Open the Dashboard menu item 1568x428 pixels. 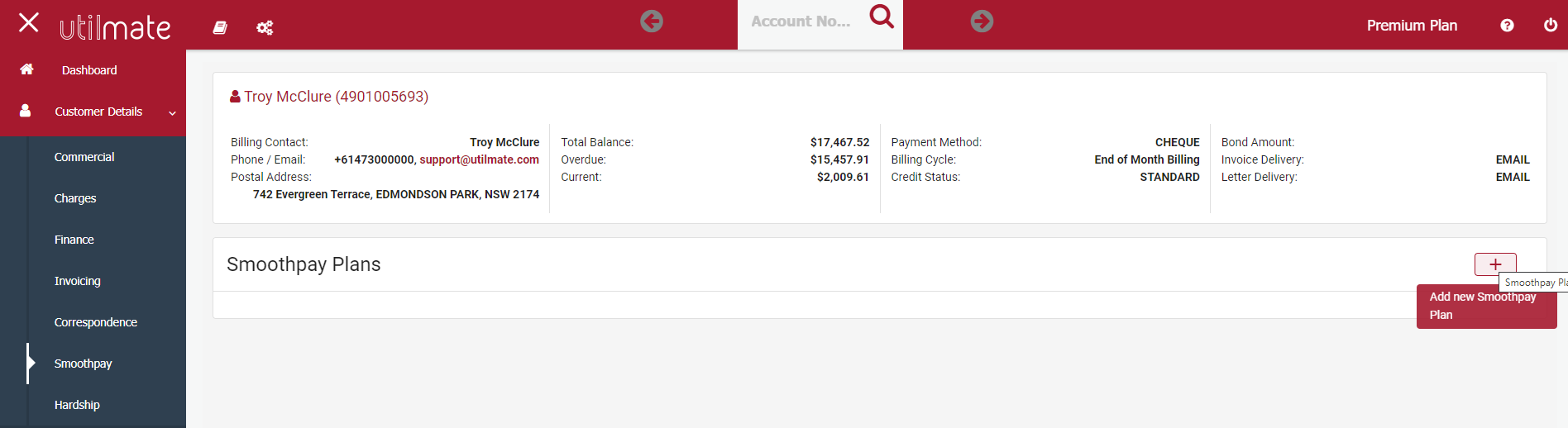pyautogui.click(x=89, y=70)
